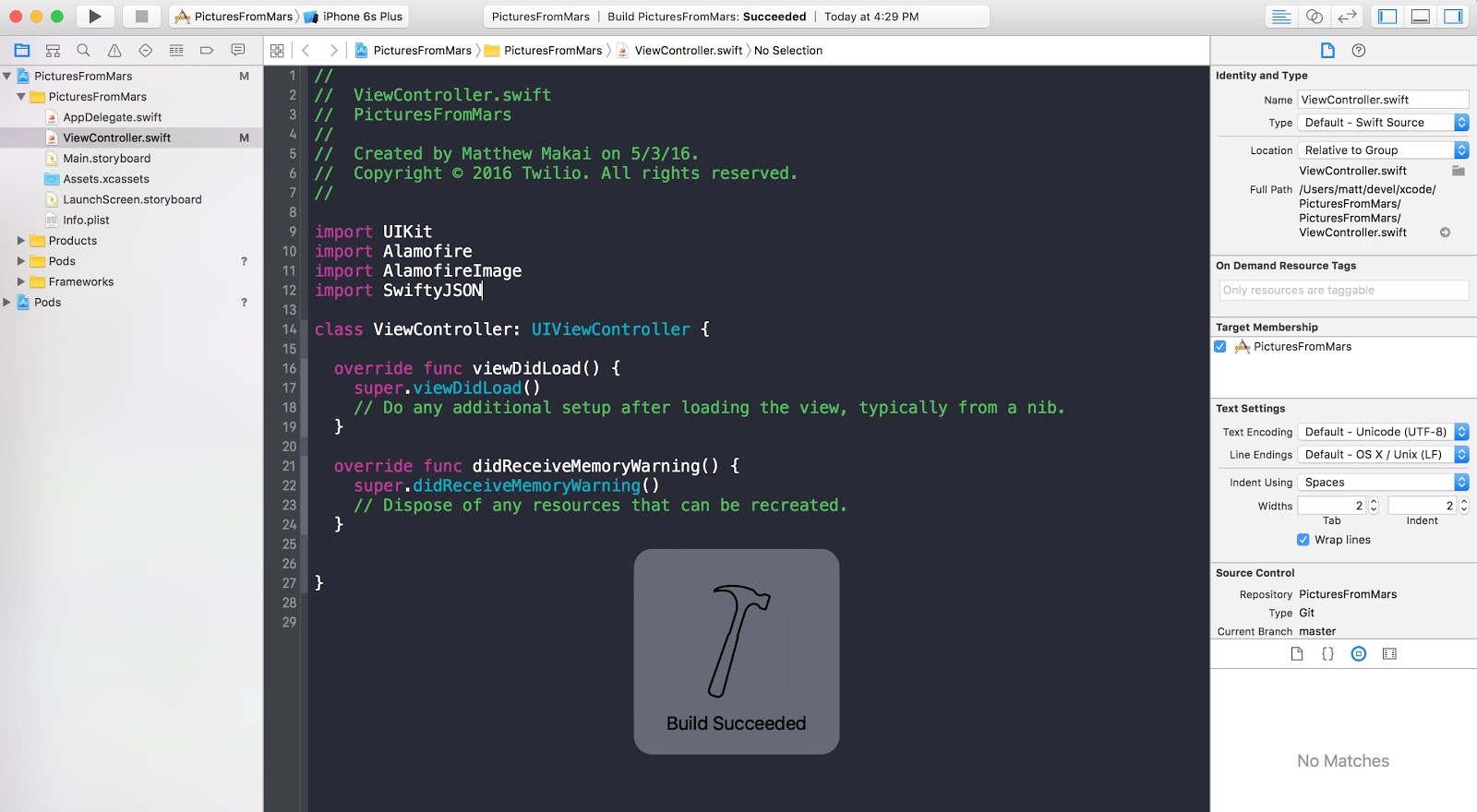Show the Quick Help inspector
The image size is (1477, 812).
[x=1359, y=51]
